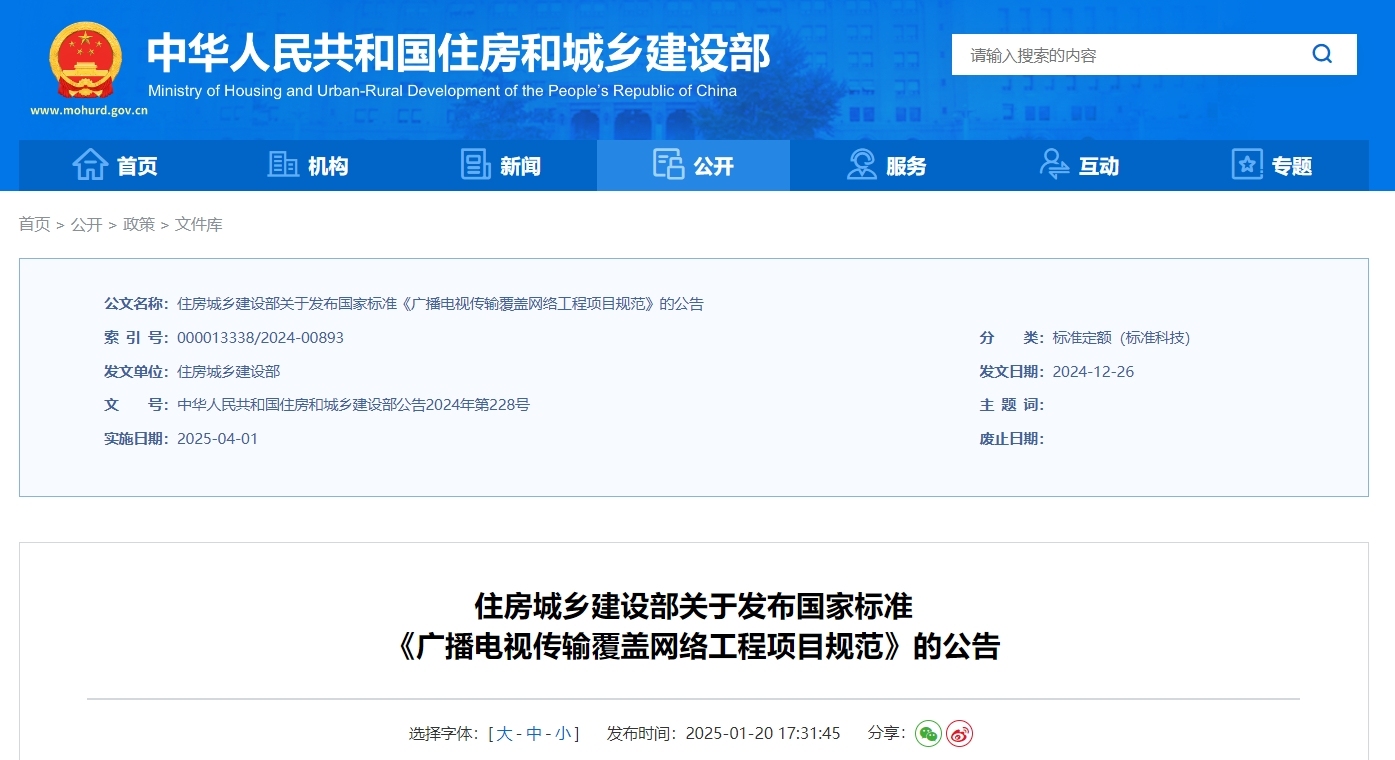Click inside the search input field
This screenshot has width=1395, height=760.
click(1120, 54)
